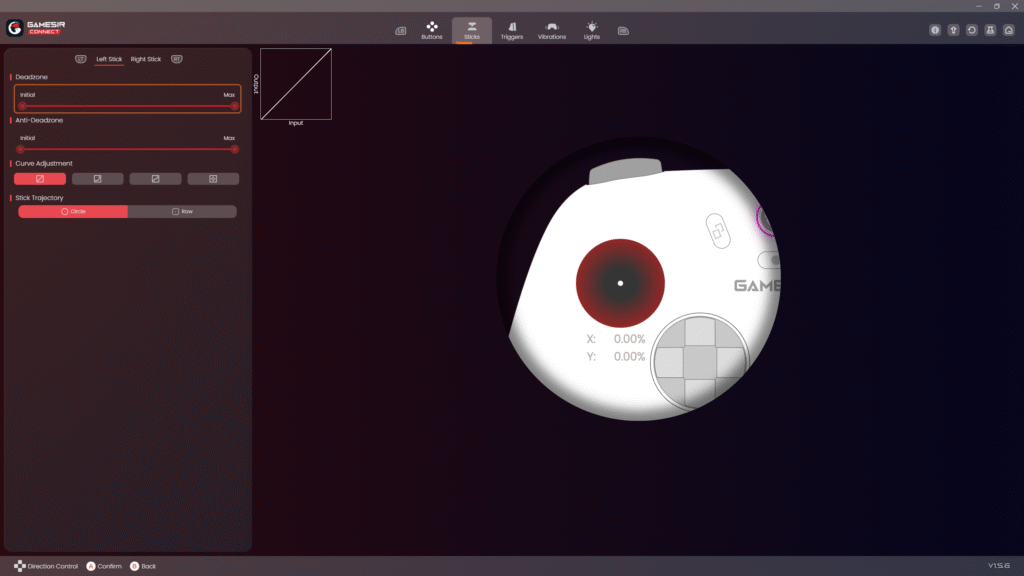
Task: Click the upload/share icon in top-right toolbar
Action: tap(953, 30)
